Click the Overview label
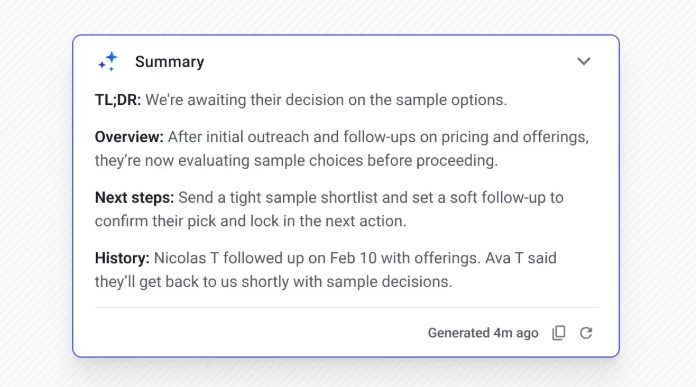 129,137
